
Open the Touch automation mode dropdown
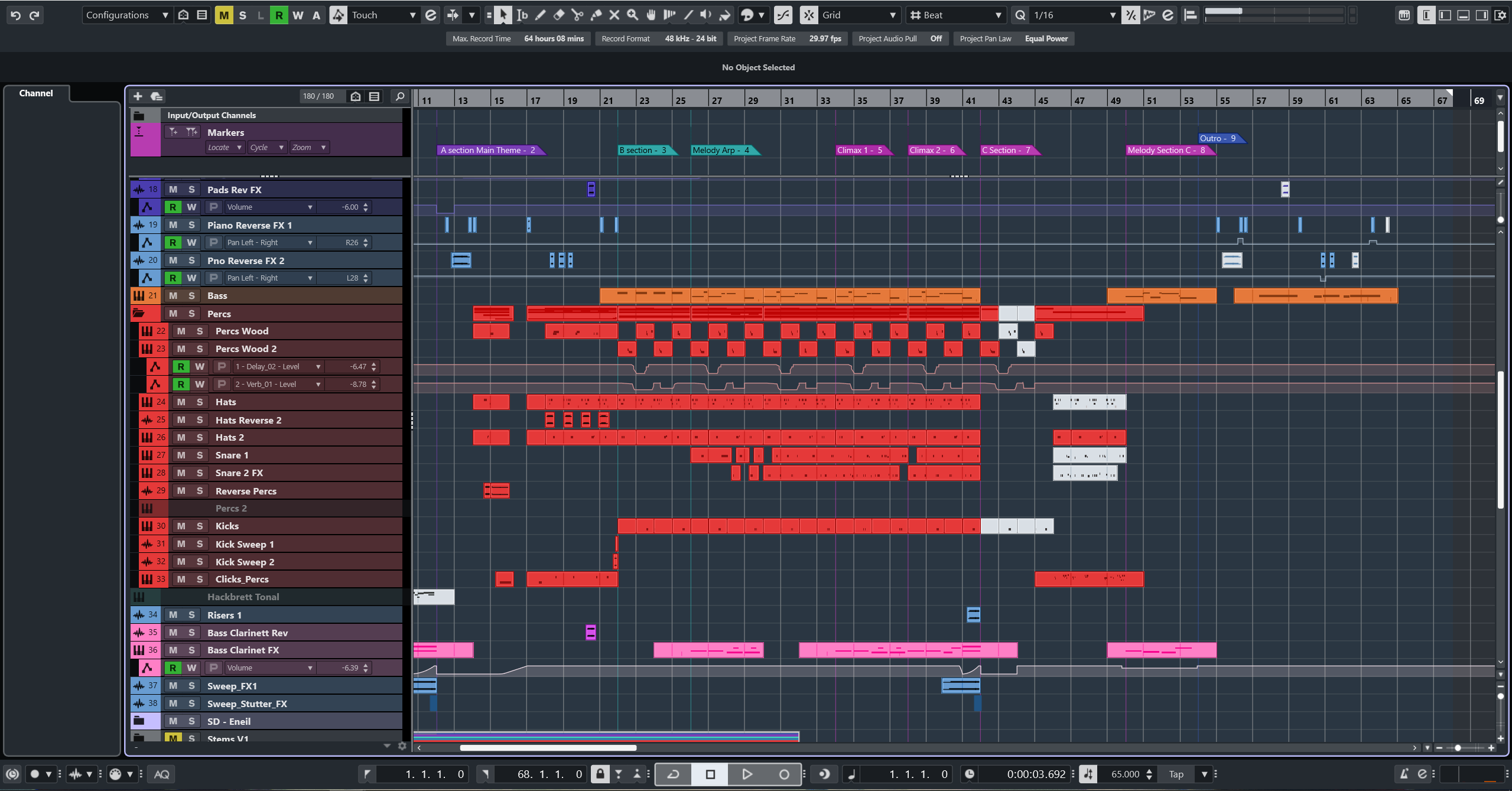coord(383,15)
